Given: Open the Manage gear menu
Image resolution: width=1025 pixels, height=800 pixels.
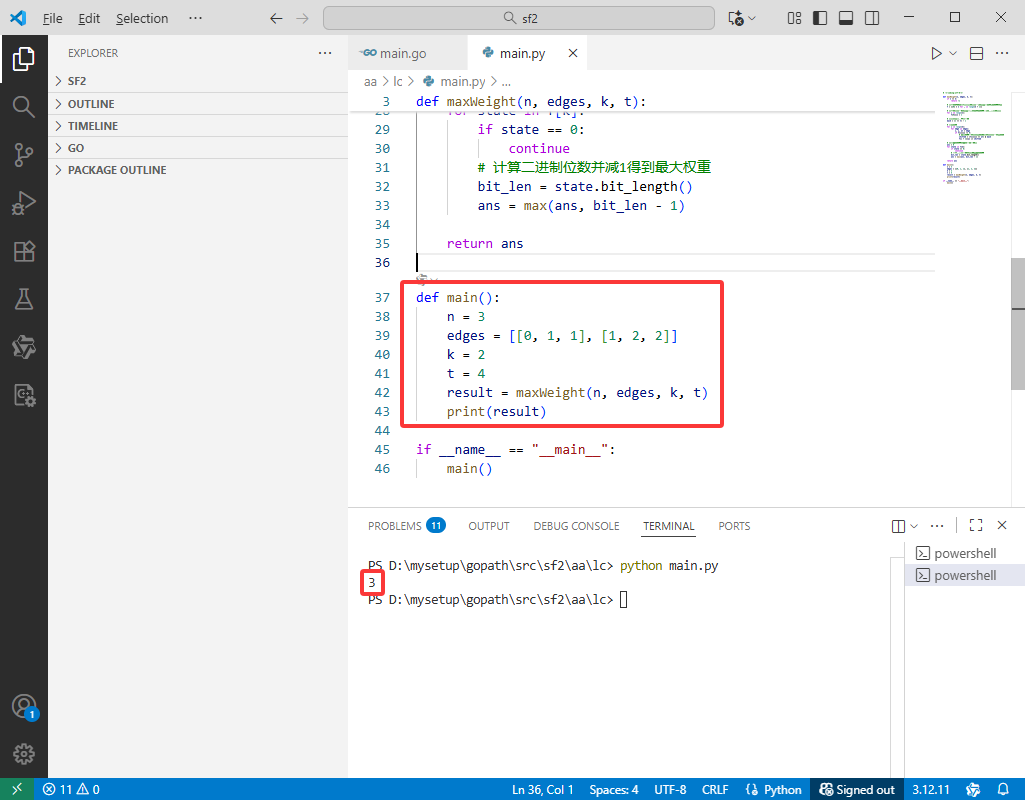Looking at the screenshot, I should [24, 754].
